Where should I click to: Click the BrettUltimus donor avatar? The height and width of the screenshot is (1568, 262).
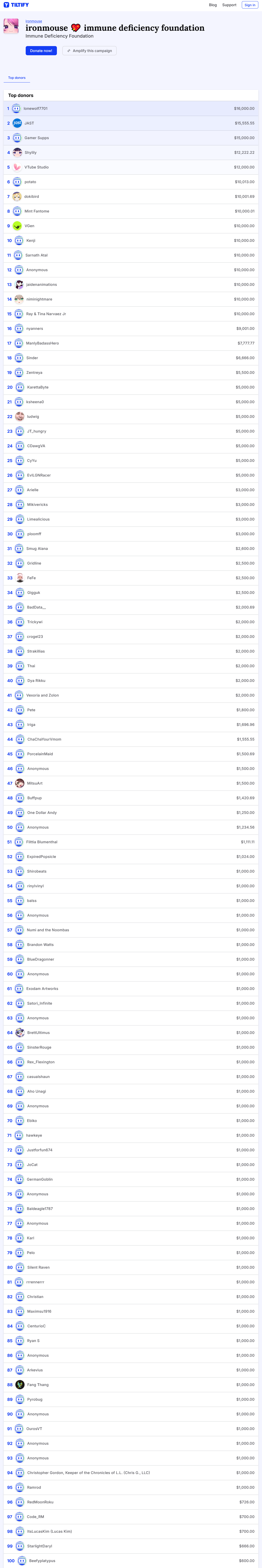pos(20,1032)
